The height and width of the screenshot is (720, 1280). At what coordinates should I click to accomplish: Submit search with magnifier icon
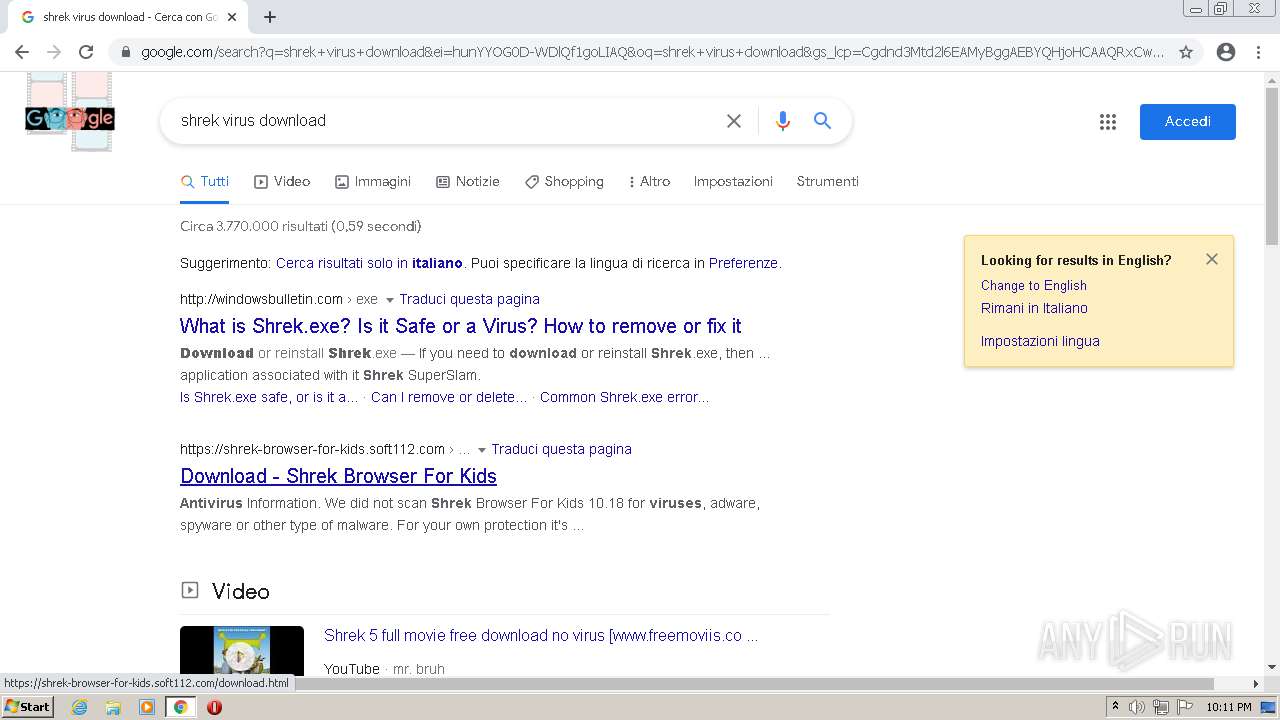tap(822, 121)
